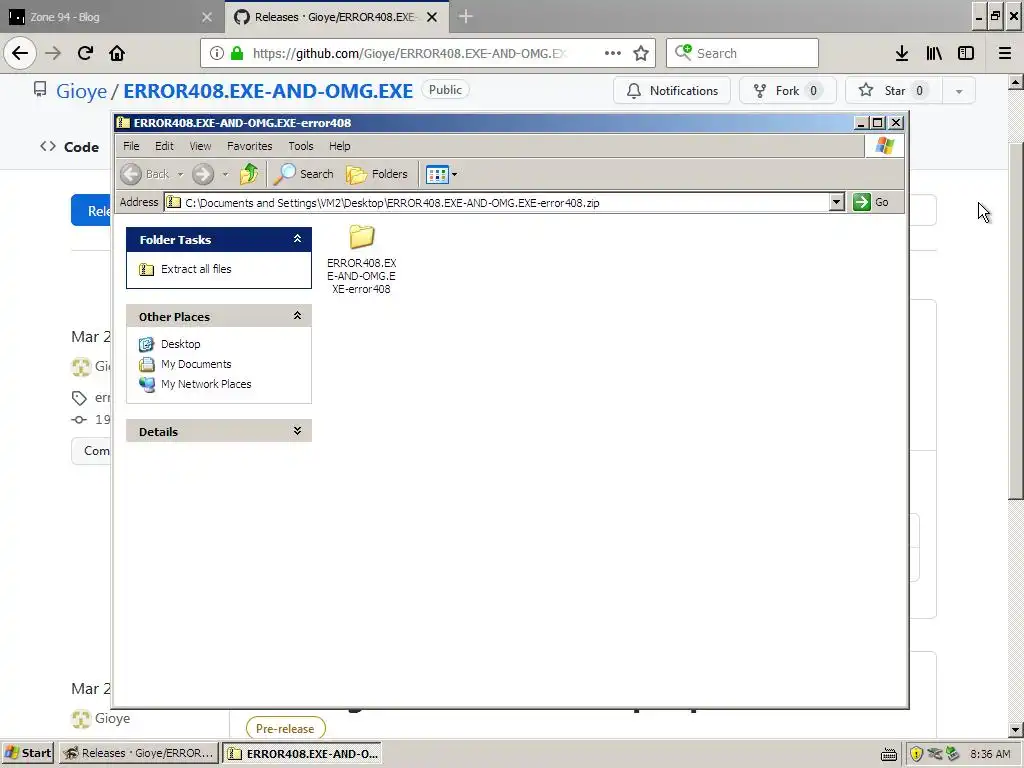This screenshot has height=768, width=1024.
Task: Open the Edit menu in Explorer
Action: 164,146
